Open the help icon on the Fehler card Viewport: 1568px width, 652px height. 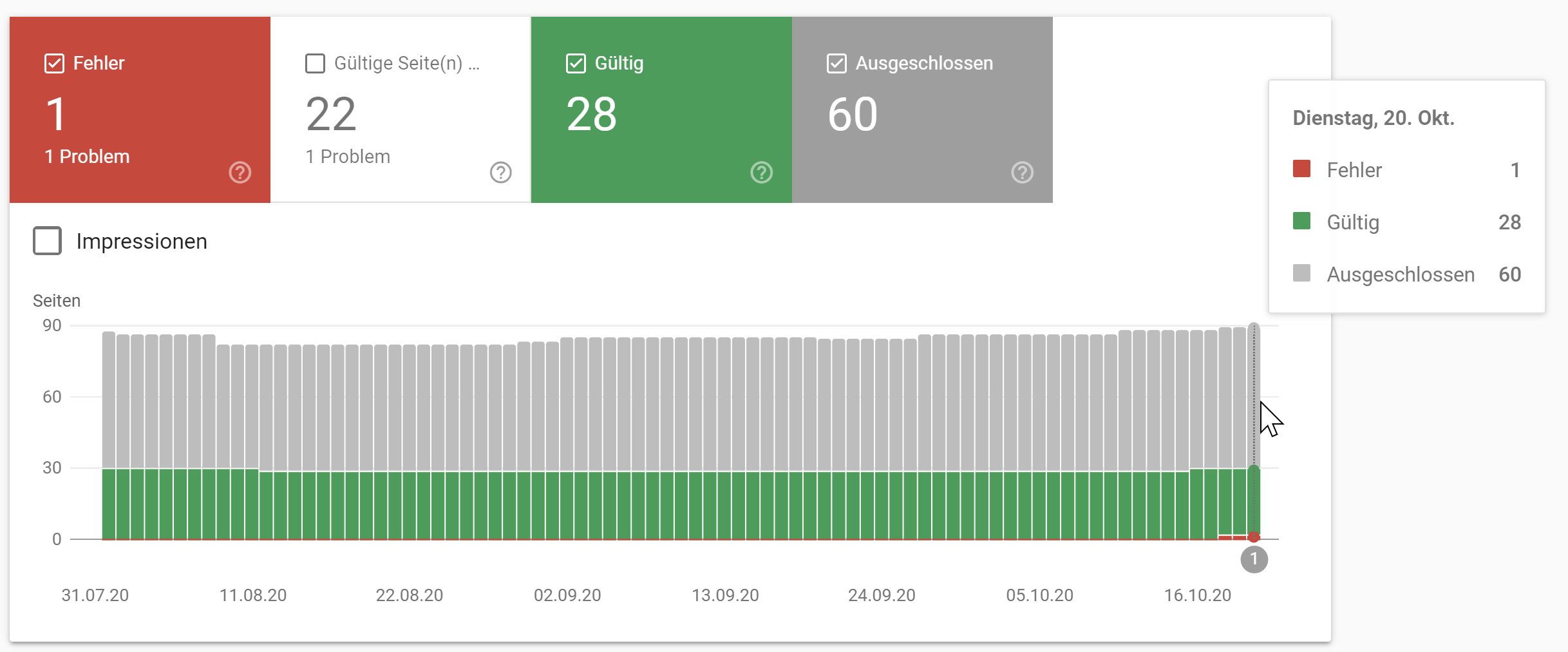click(x=239, y=173)
